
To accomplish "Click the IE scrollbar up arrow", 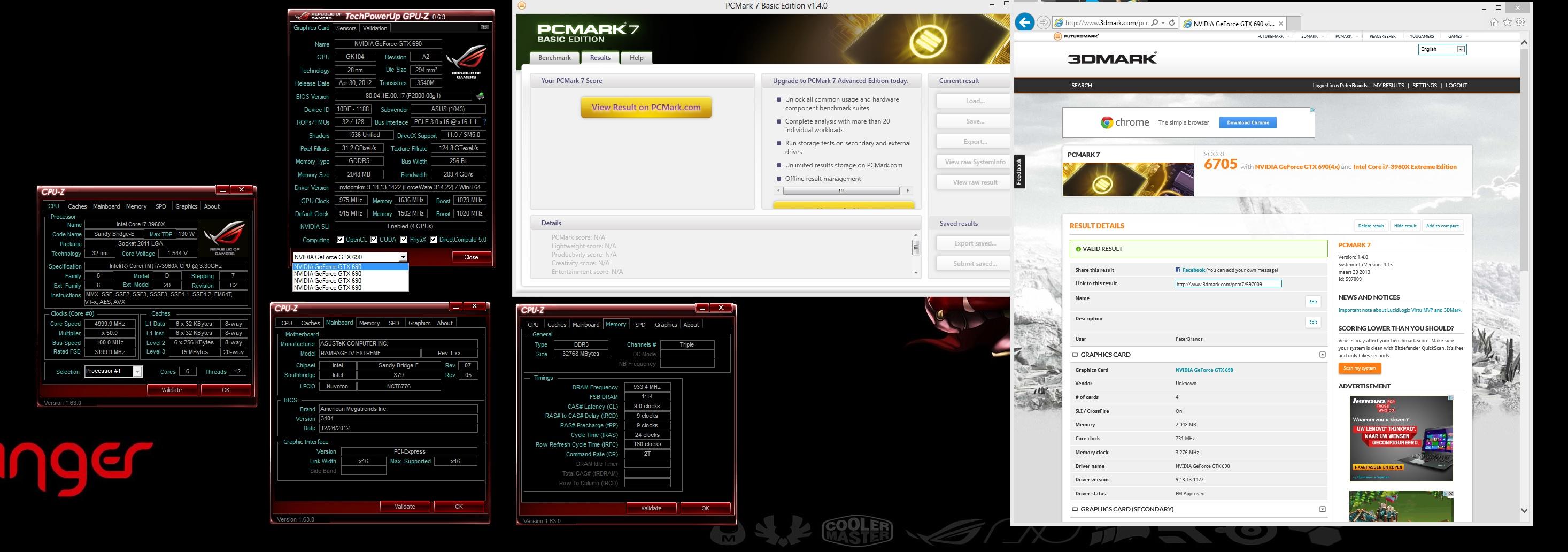I will point(1524,43).
